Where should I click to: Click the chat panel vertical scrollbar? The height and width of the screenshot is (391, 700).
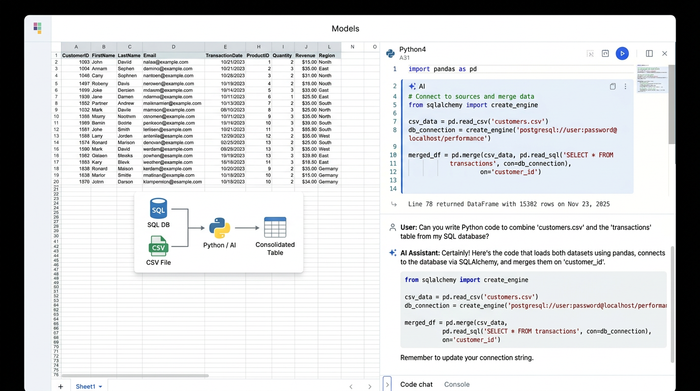pyautogui.click(x=672, y=304)
